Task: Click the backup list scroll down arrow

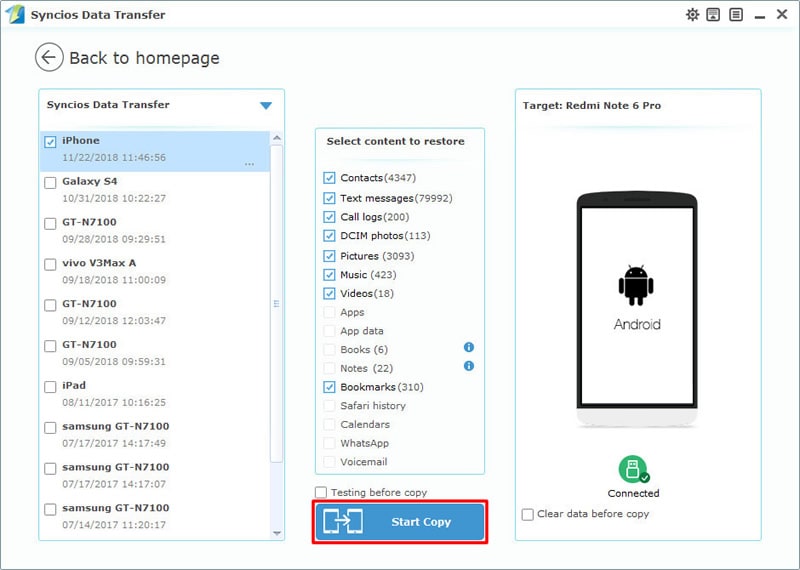Action: (277, 533)
